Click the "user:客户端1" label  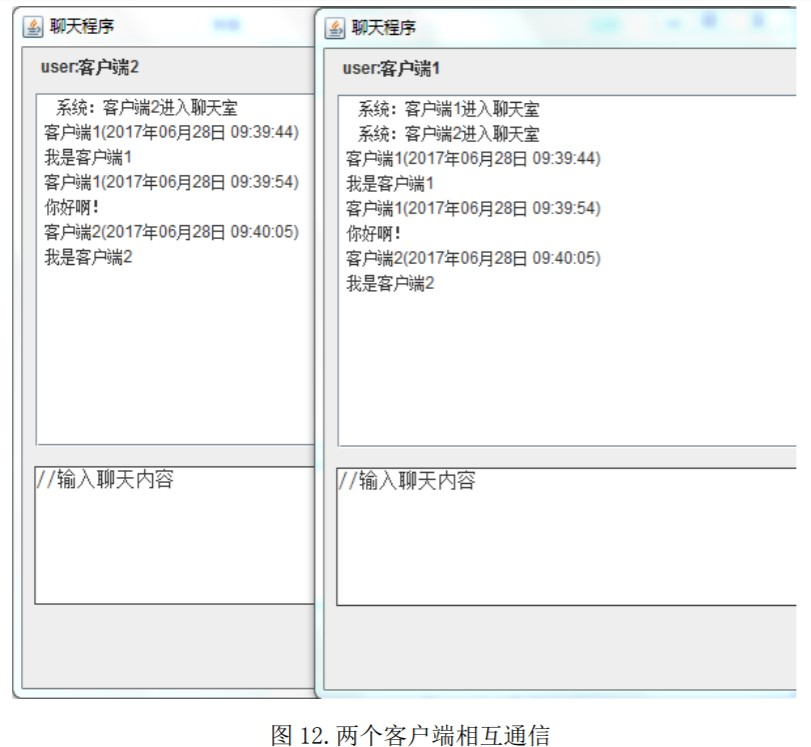[x=392, y=69]
